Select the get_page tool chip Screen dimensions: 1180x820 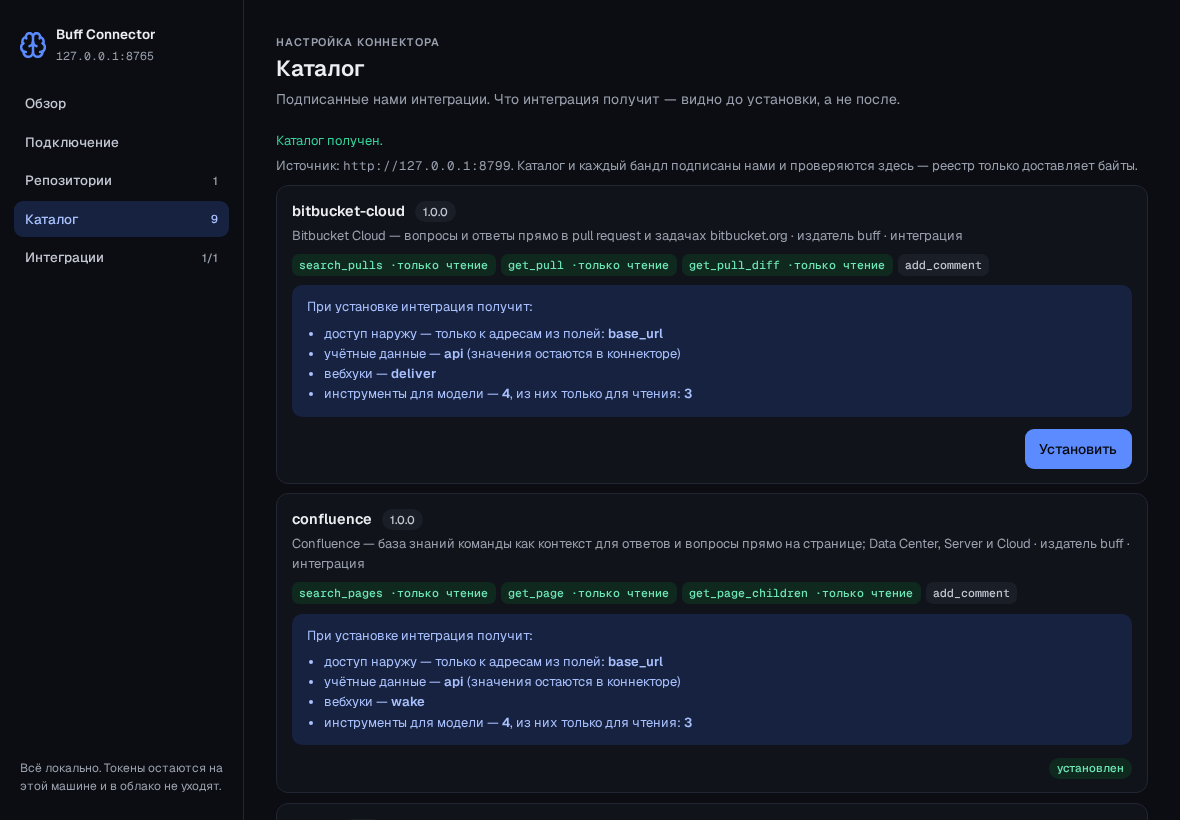(x=588, y=593)
